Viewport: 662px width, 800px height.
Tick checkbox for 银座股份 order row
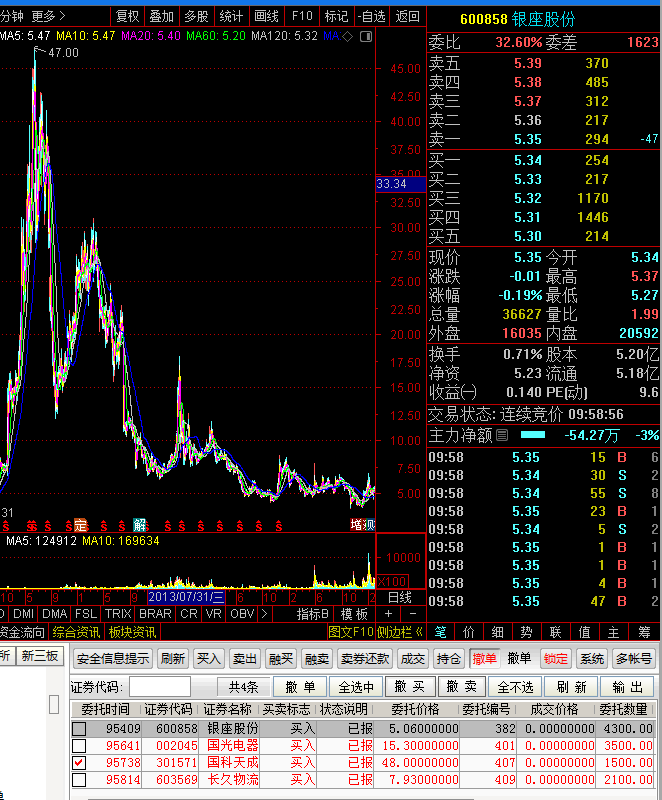79,729
